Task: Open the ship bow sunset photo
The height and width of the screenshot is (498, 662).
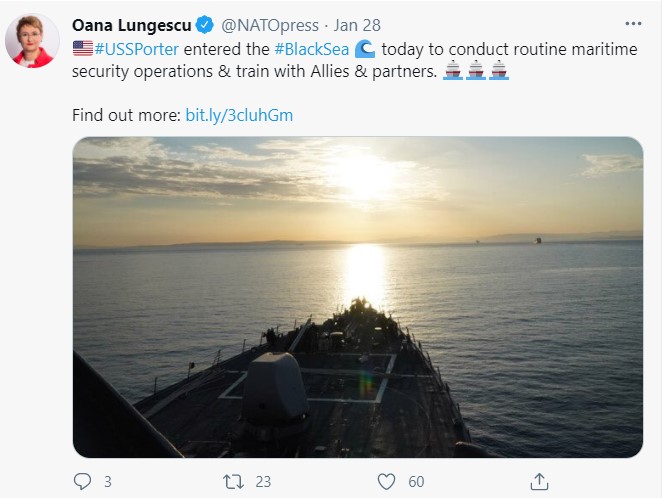Action: click(357, 297)
